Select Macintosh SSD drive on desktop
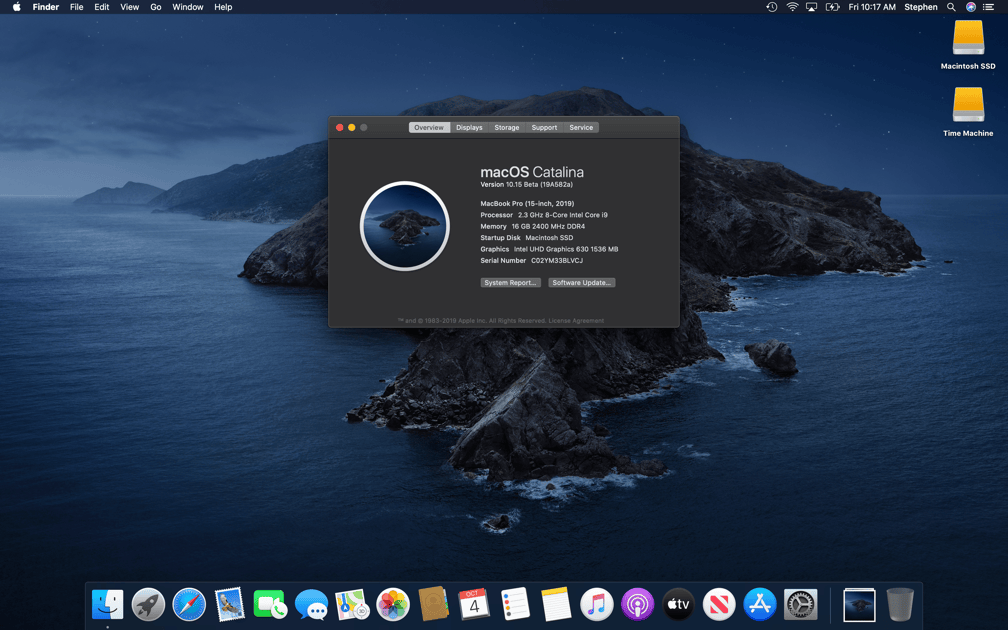 [968, 45]
